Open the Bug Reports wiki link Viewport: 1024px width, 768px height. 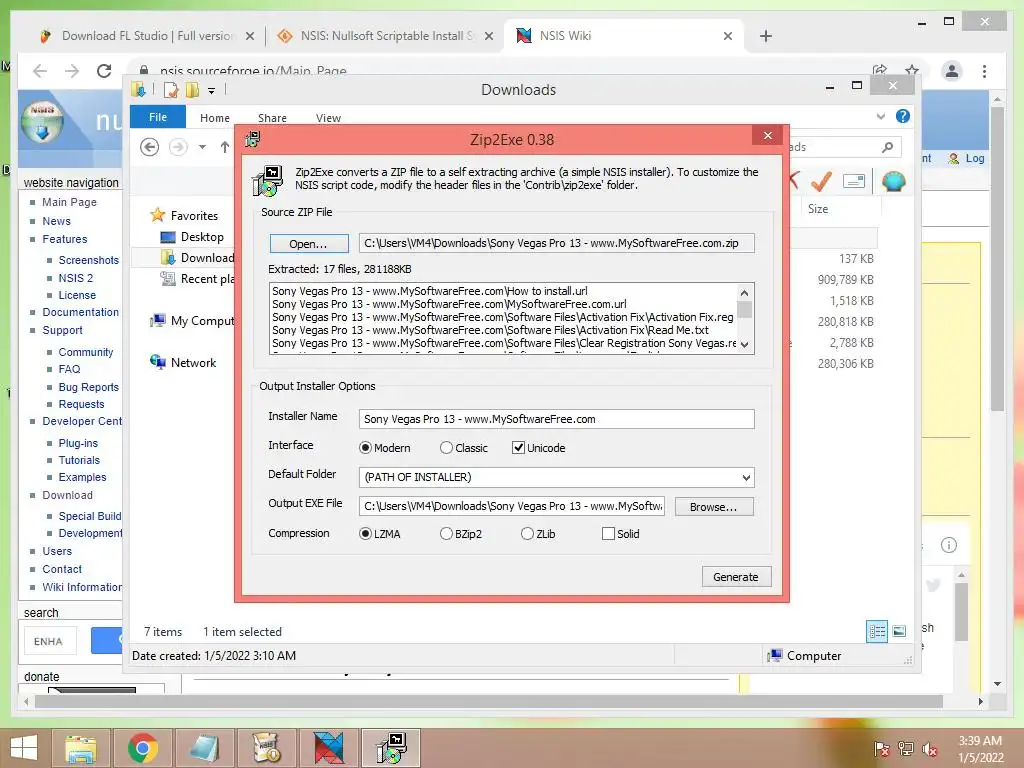pos(89,387)
